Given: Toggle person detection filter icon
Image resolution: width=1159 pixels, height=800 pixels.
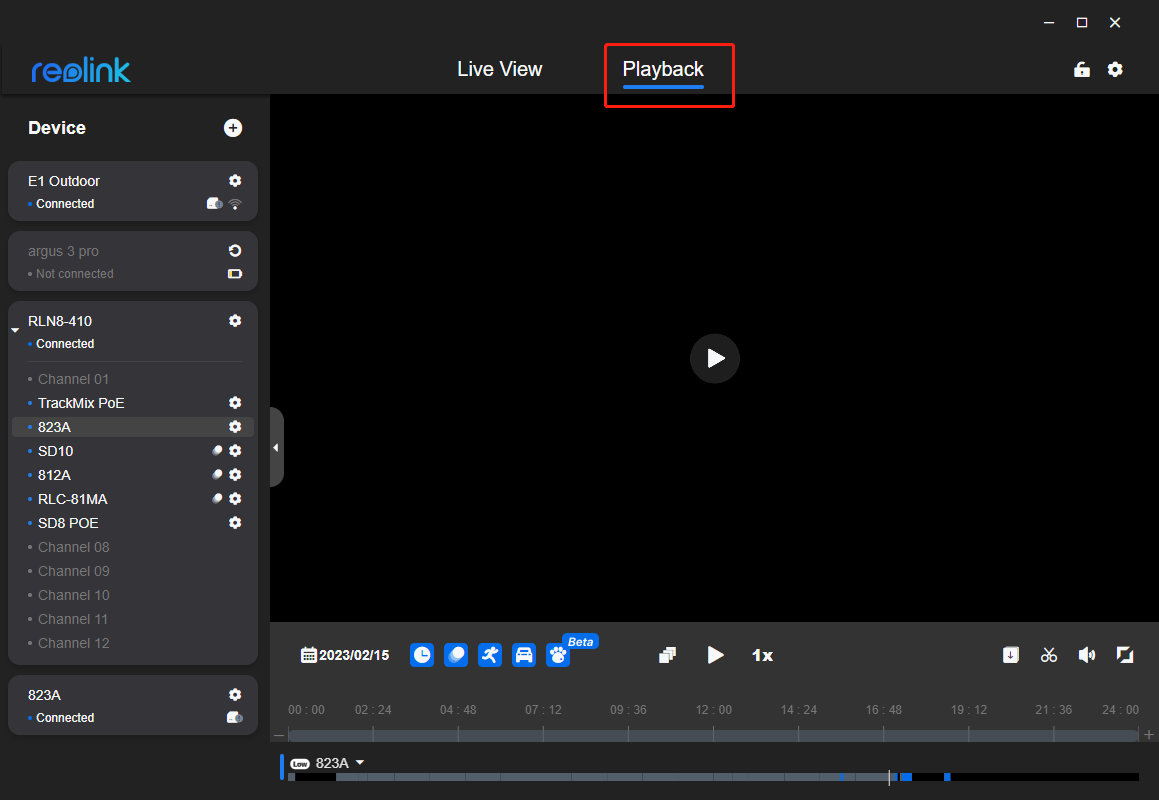Looking at the screenshot, I should [490, 655].
